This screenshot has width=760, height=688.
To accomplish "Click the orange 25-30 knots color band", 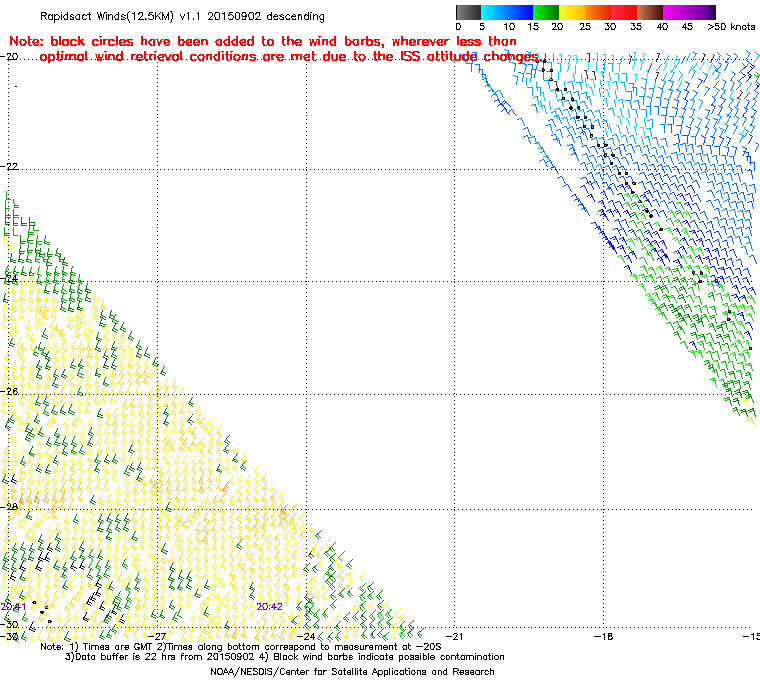I will point(598,12).
